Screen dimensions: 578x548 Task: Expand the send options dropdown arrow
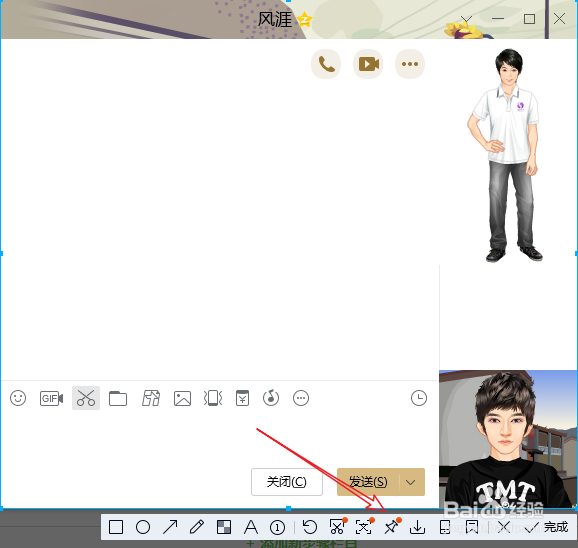411,482
